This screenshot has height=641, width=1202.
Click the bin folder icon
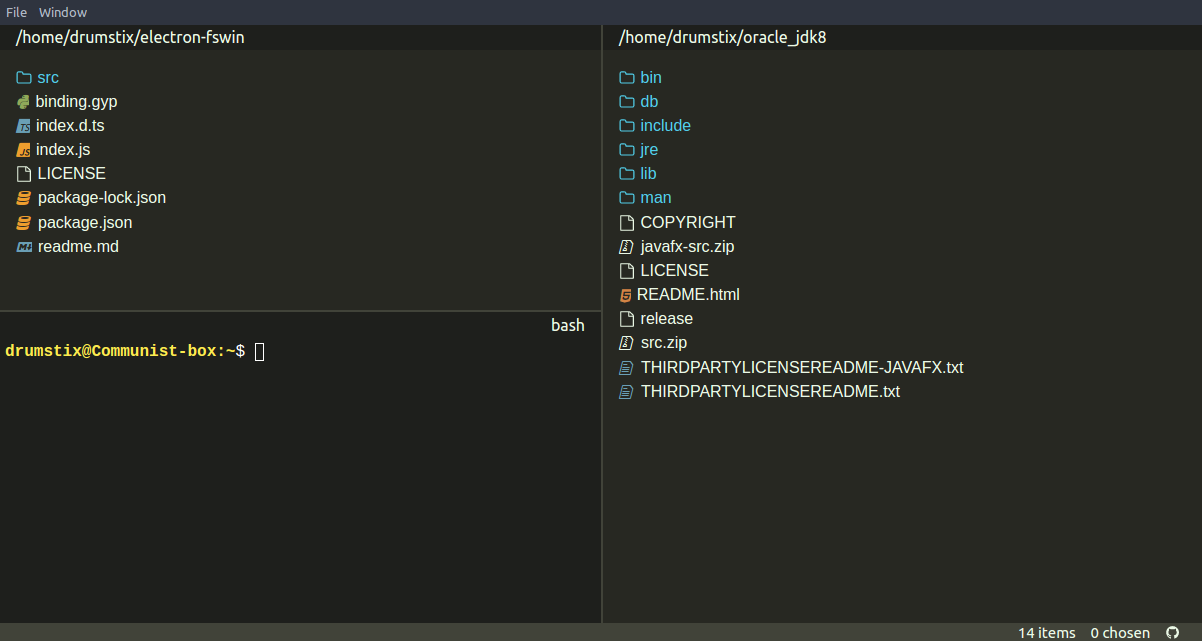click(x=627, y=77)
